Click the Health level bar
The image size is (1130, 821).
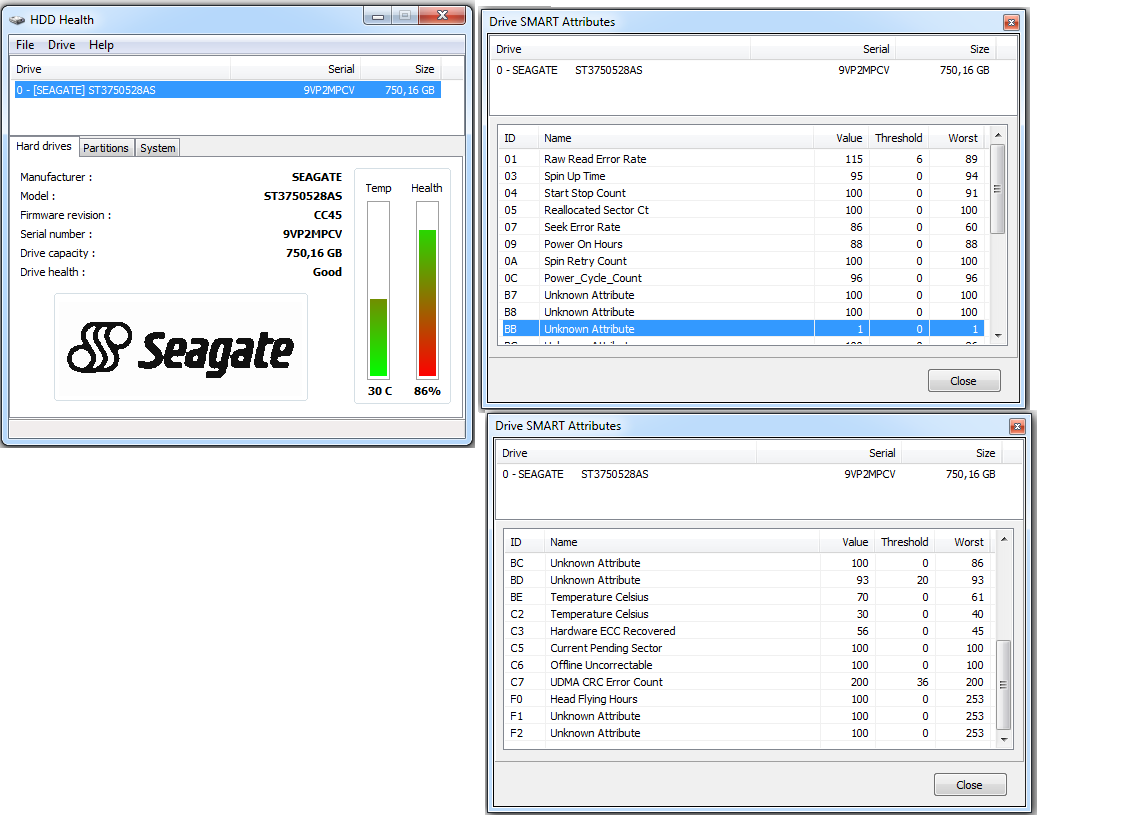tap(427, 290)
